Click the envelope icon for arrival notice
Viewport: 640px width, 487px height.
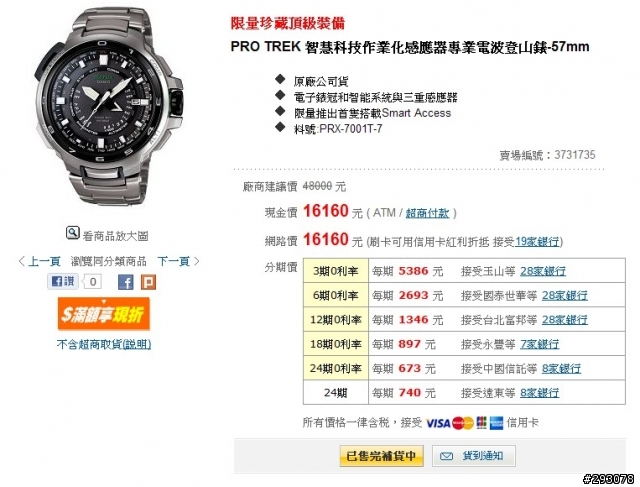tap(447, 456)
